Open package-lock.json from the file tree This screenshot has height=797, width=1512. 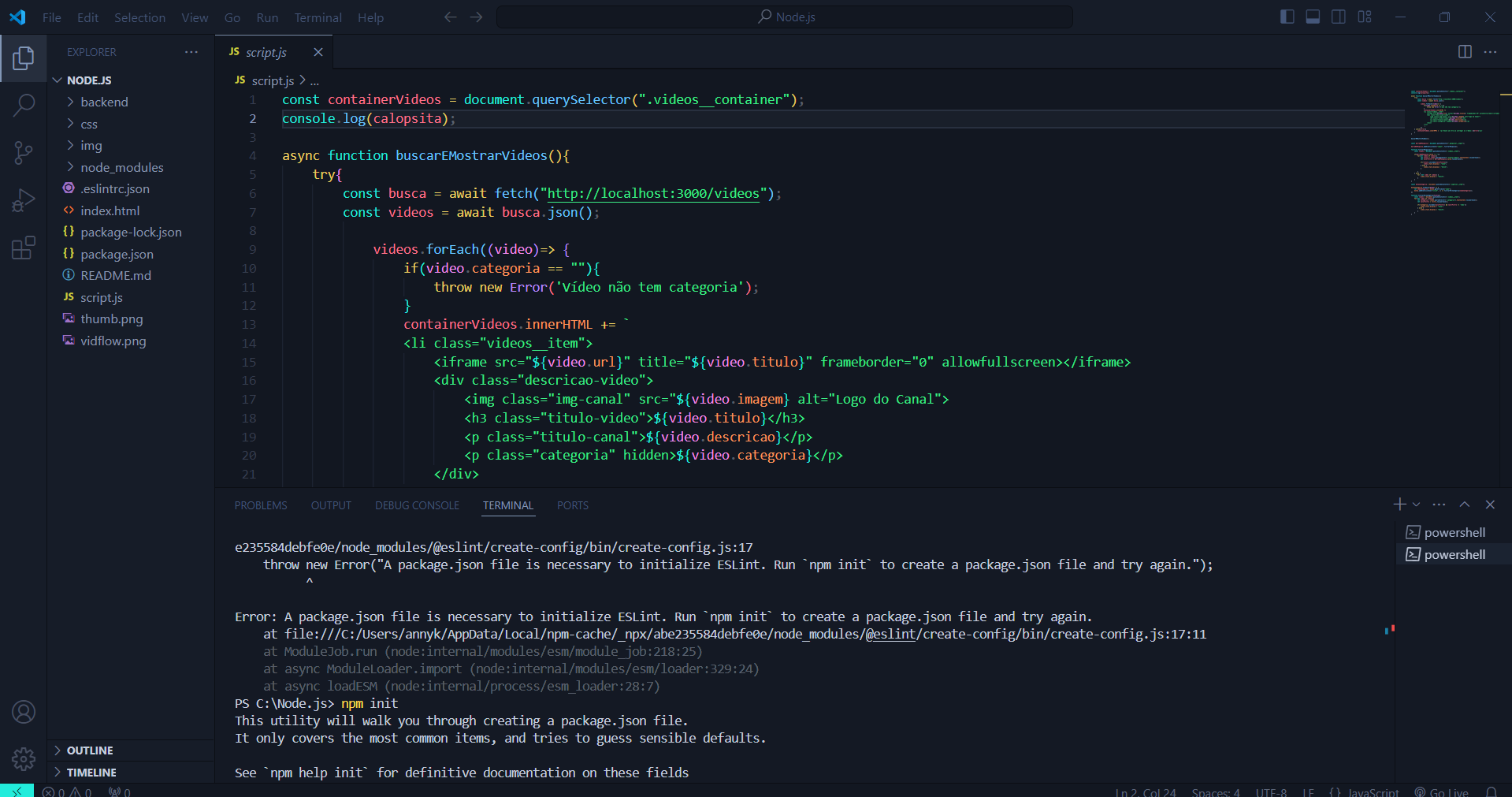click(x=131, y=233)
